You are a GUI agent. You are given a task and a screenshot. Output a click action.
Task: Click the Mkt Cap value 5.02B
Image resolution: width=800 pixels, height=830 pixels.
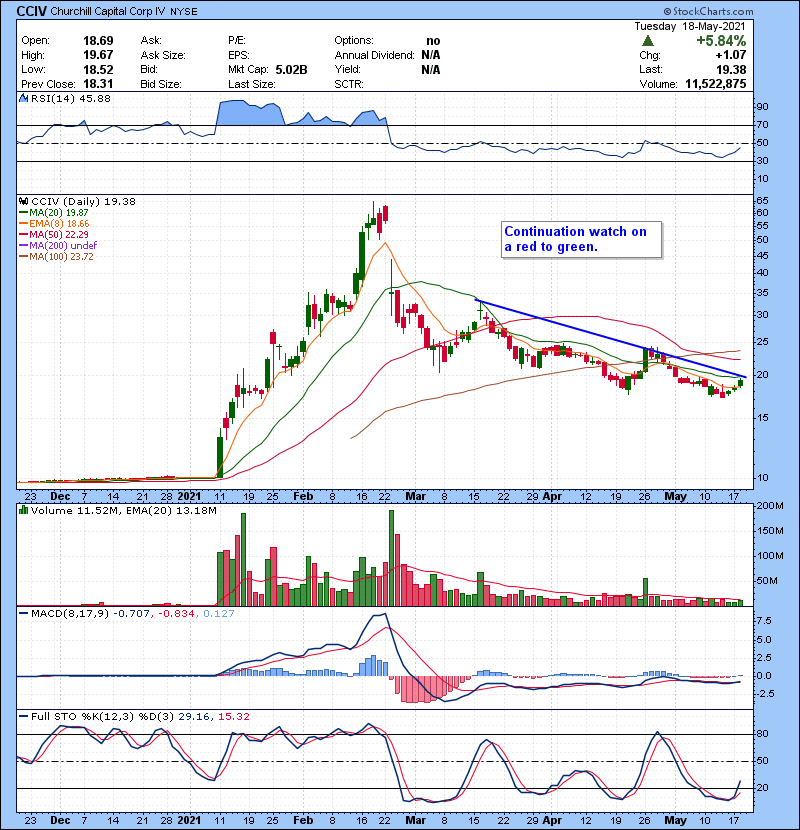coord(291,69)
